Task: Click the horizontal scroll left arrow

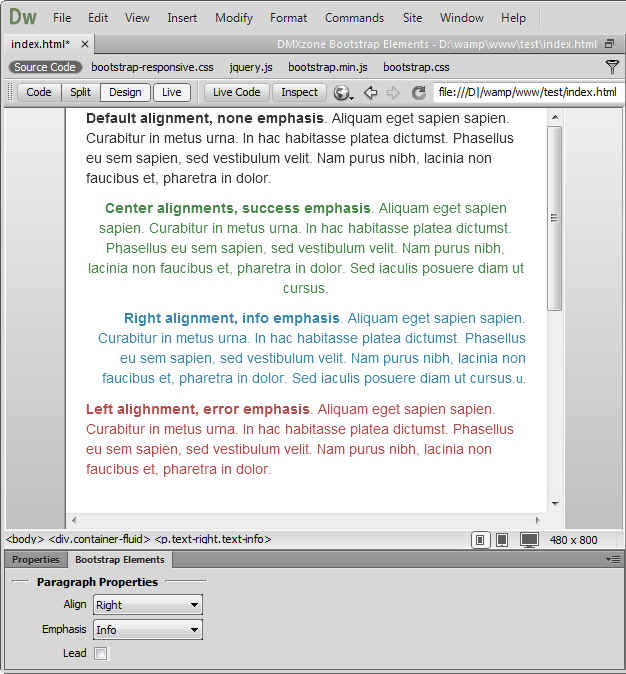Action: [x=74, y=521]
